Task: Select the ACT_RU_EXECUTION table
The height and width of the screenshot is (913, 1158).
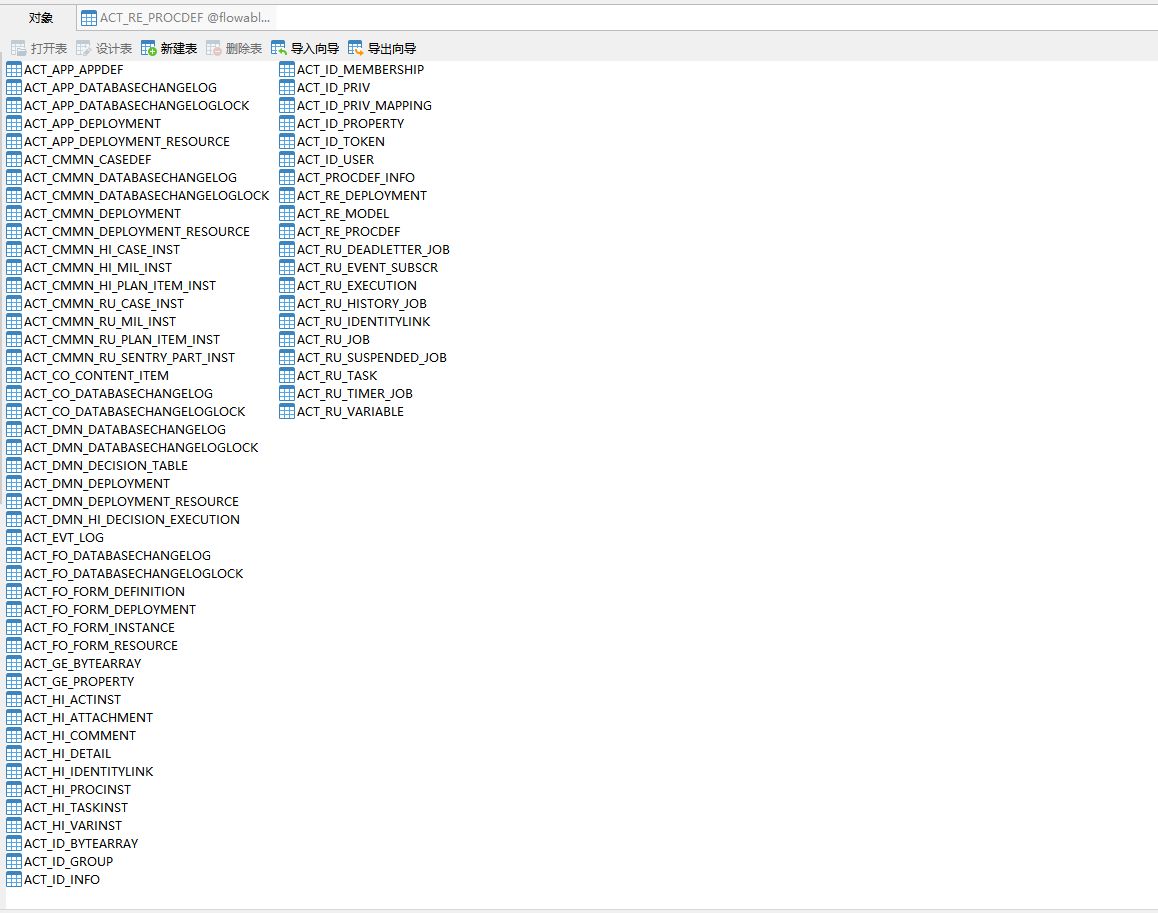Action: [356, 286]
